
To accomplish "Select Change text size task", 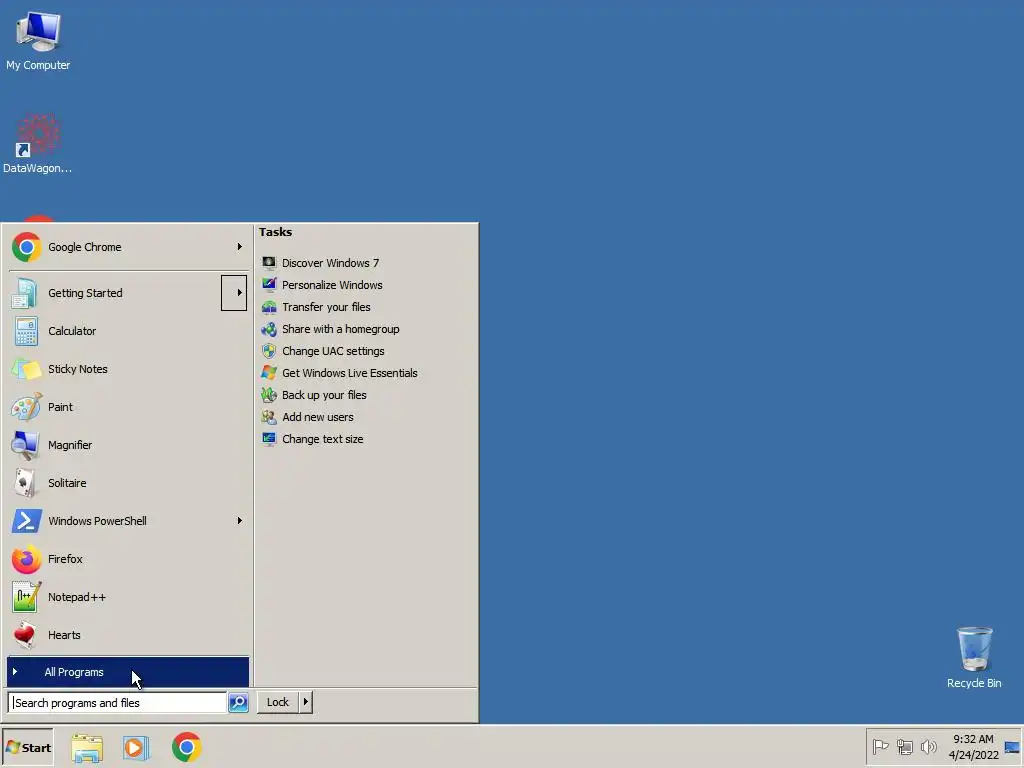I will click(x=312, y=440).
